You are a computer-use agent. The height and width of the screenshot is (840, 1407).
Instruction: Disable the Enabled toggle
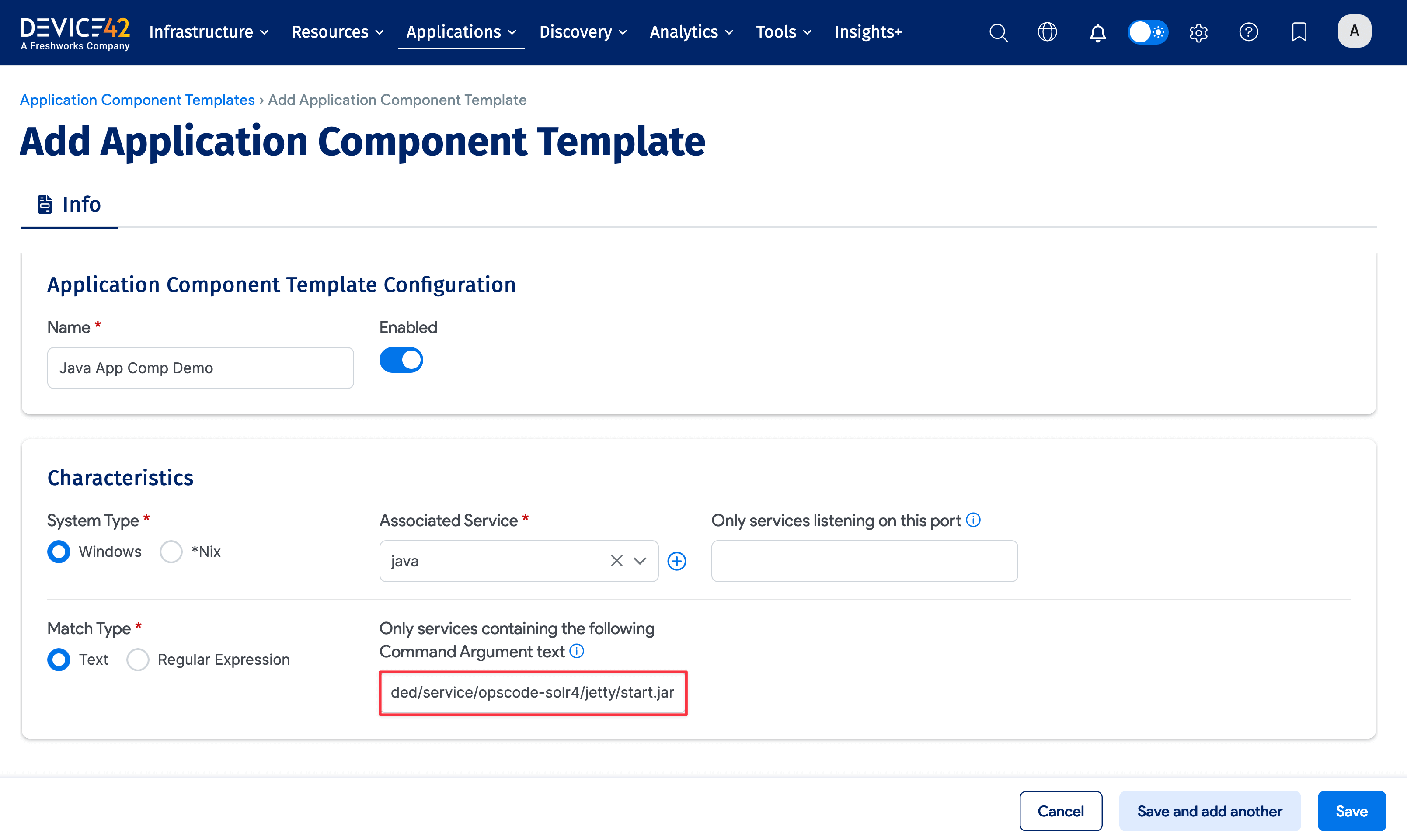tap(401, 359)
